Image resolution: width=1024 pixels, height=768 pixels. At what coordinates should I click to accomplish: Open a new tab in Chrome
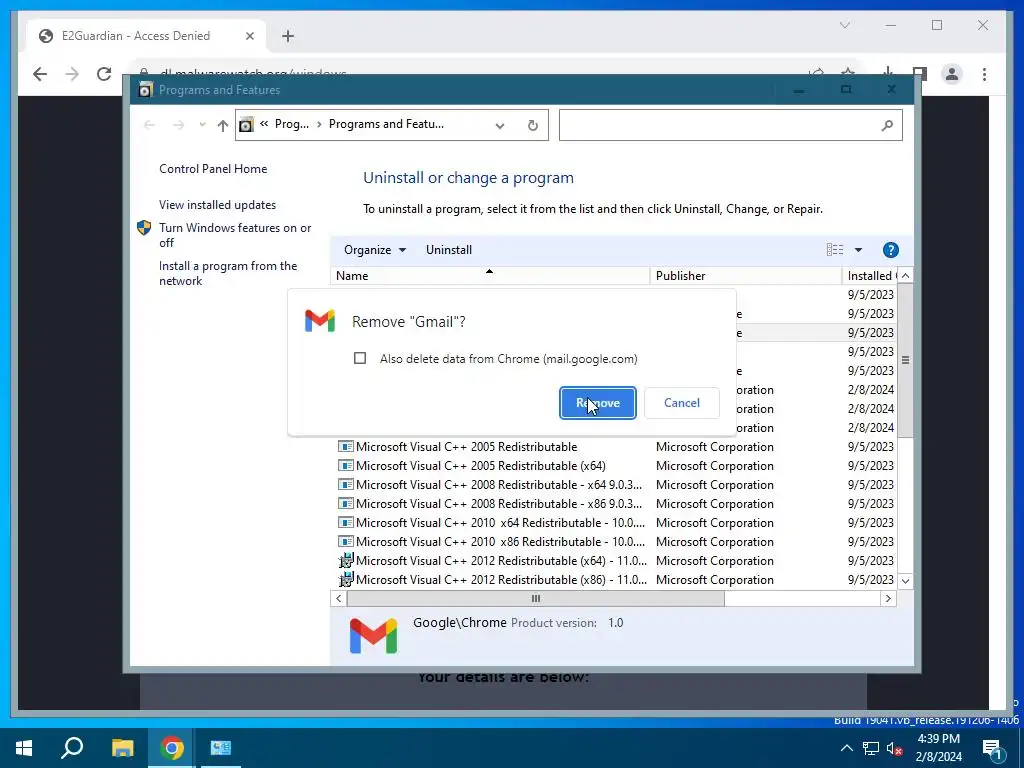point(288,36)
